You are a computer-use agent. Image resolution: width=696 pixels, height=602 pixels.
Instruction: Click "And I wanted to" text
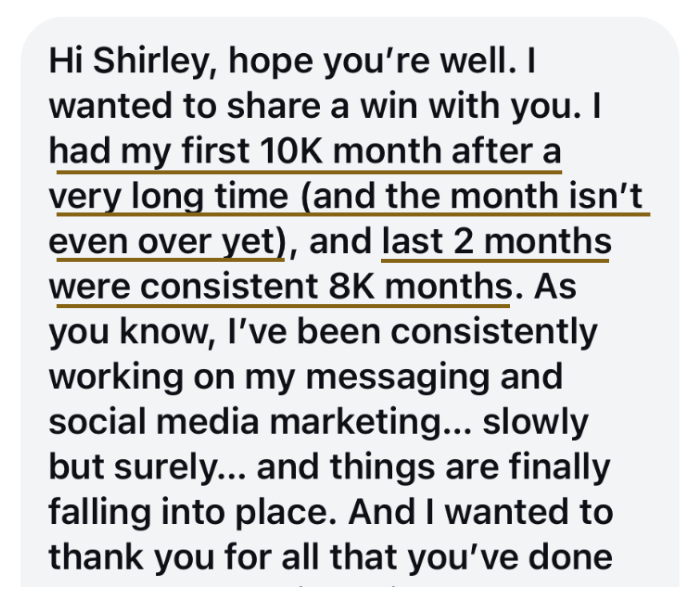tap(480, 512)
